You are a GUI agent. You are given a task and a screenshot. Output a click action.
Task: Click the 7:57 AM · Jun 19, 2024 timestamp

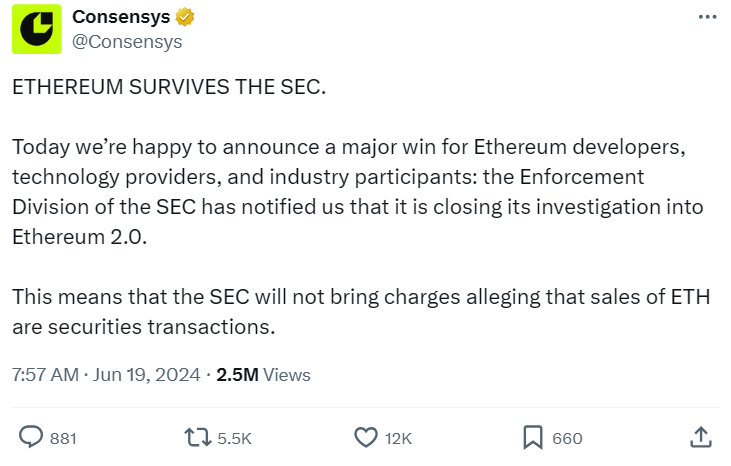(105, 375)
